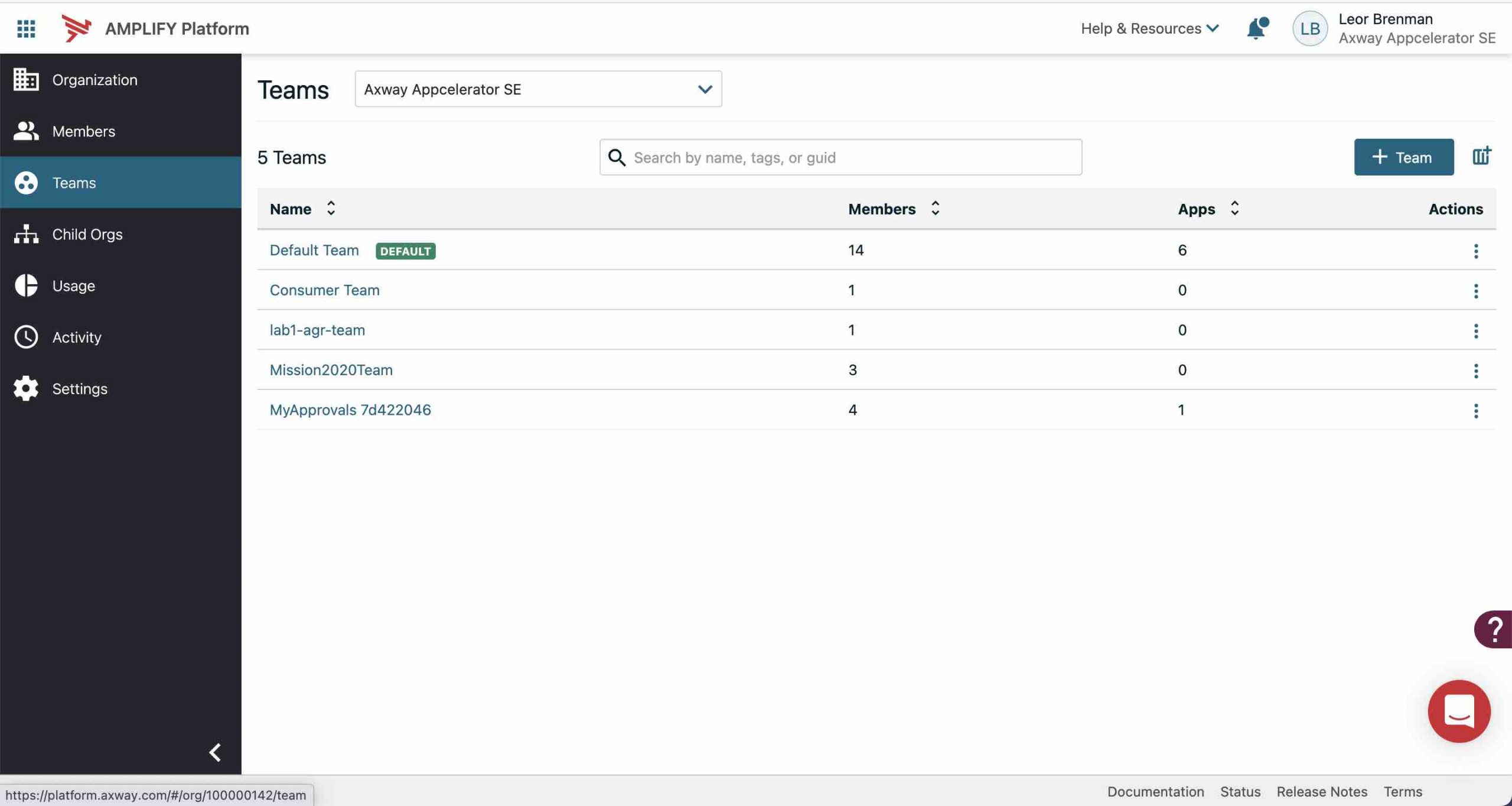Click the 5 Teams count label
Image resolution: width=1512 pixels, height=806 pixels.
(x=292, y=157)
